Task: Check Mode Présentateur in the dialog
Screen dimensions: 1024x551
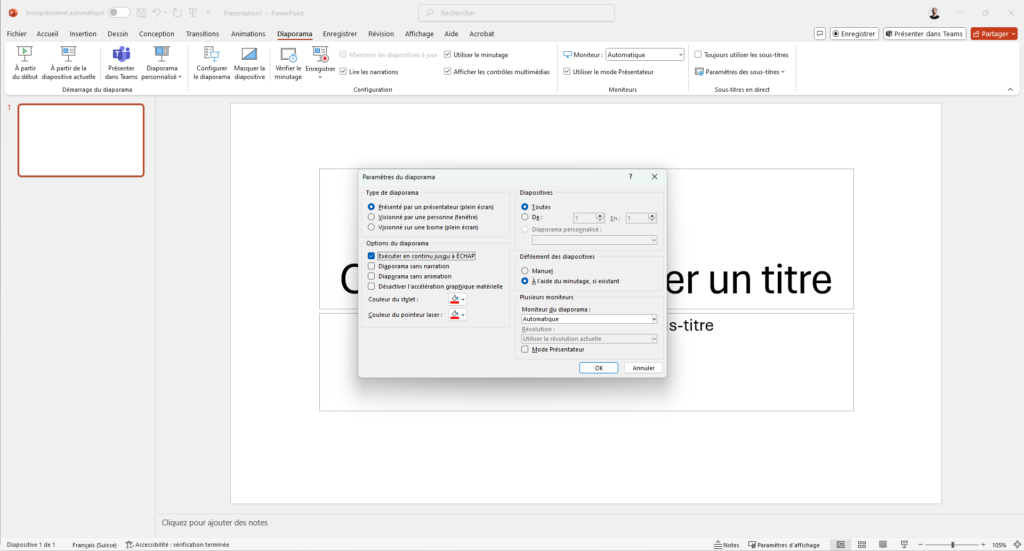Action: [524, 349]
